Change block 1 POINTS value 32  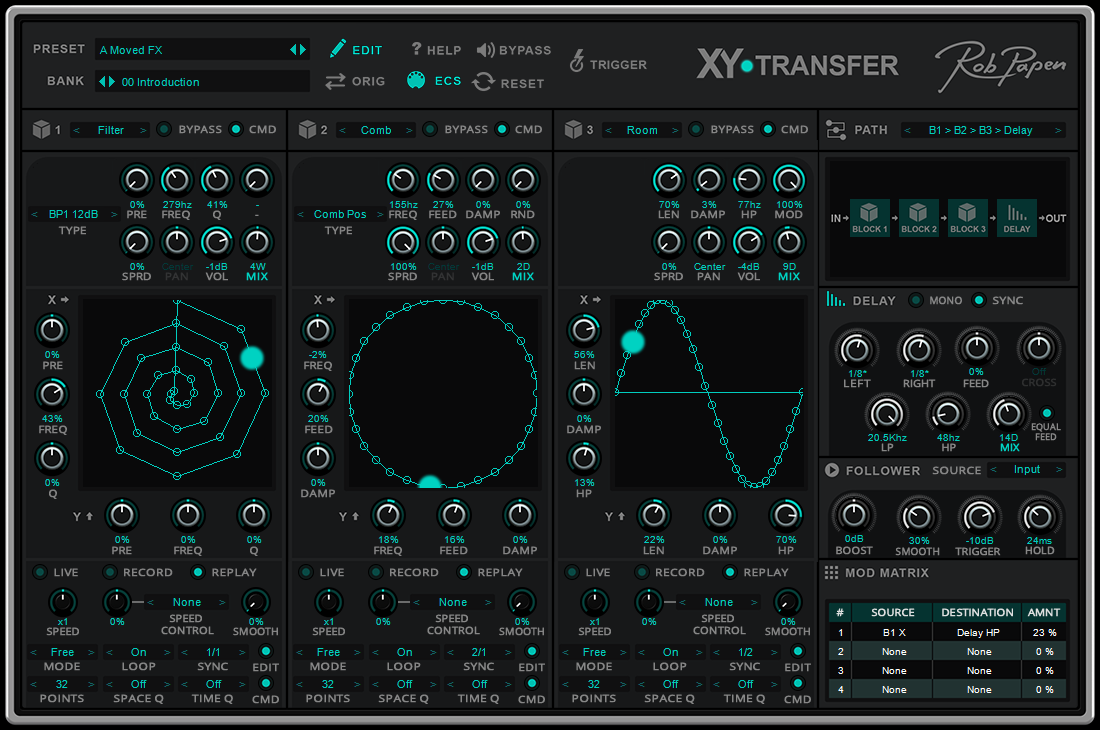pyautogui.click(x=62, y=684)
